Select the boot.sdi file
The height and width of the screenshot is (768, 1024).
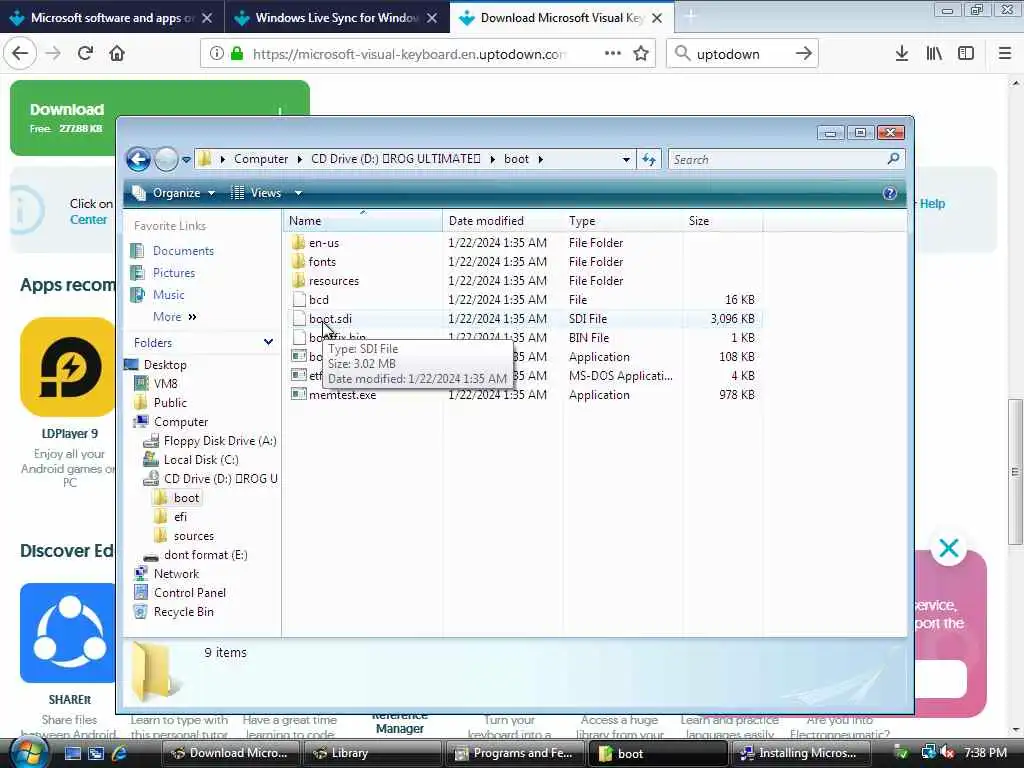330,319
